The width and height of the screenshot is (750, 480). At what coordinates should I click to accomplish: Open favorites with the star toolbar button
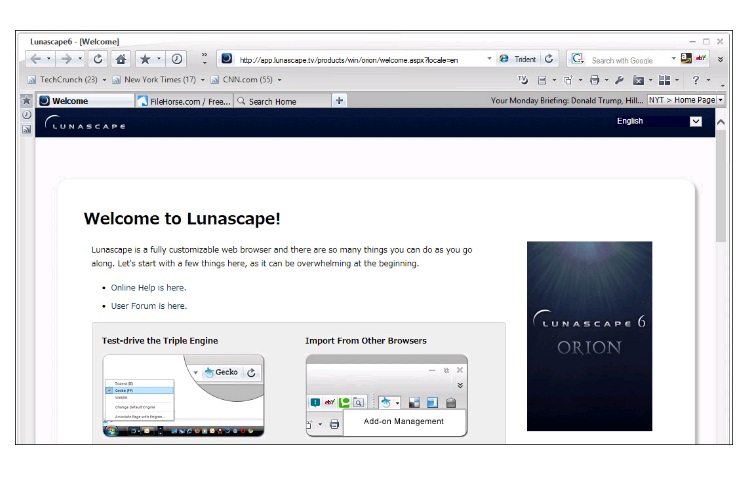[x=145, y=59]
